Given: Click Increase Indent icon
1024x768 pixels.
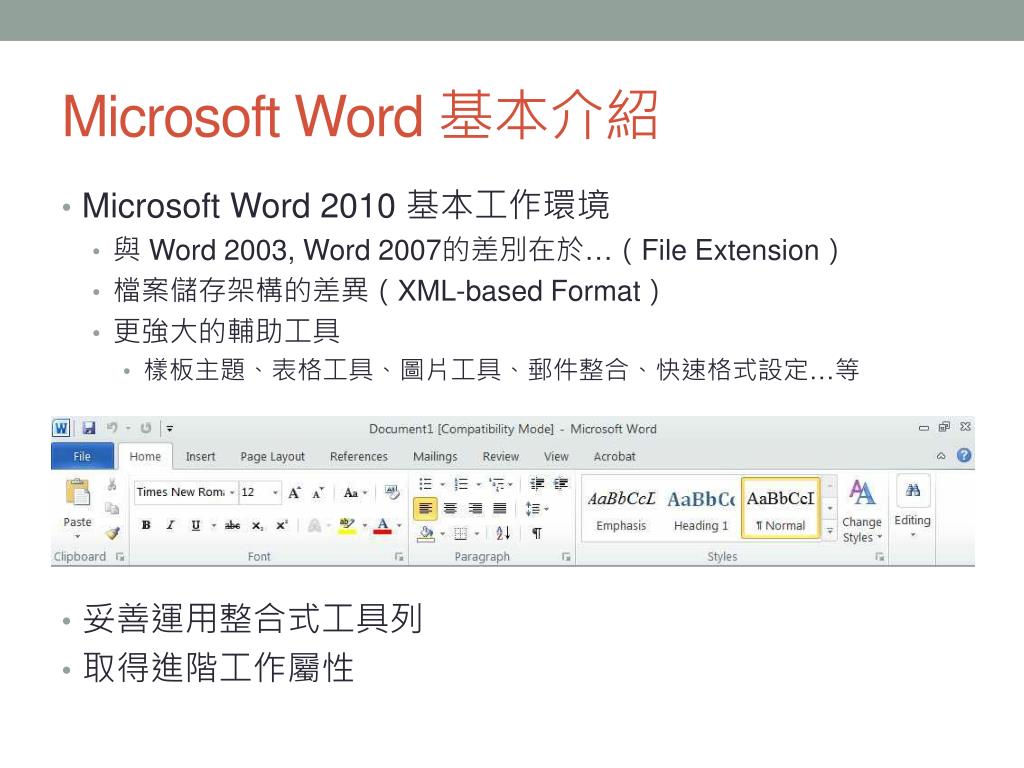Looking at the screenshot, I should click(x=561, y=484).
